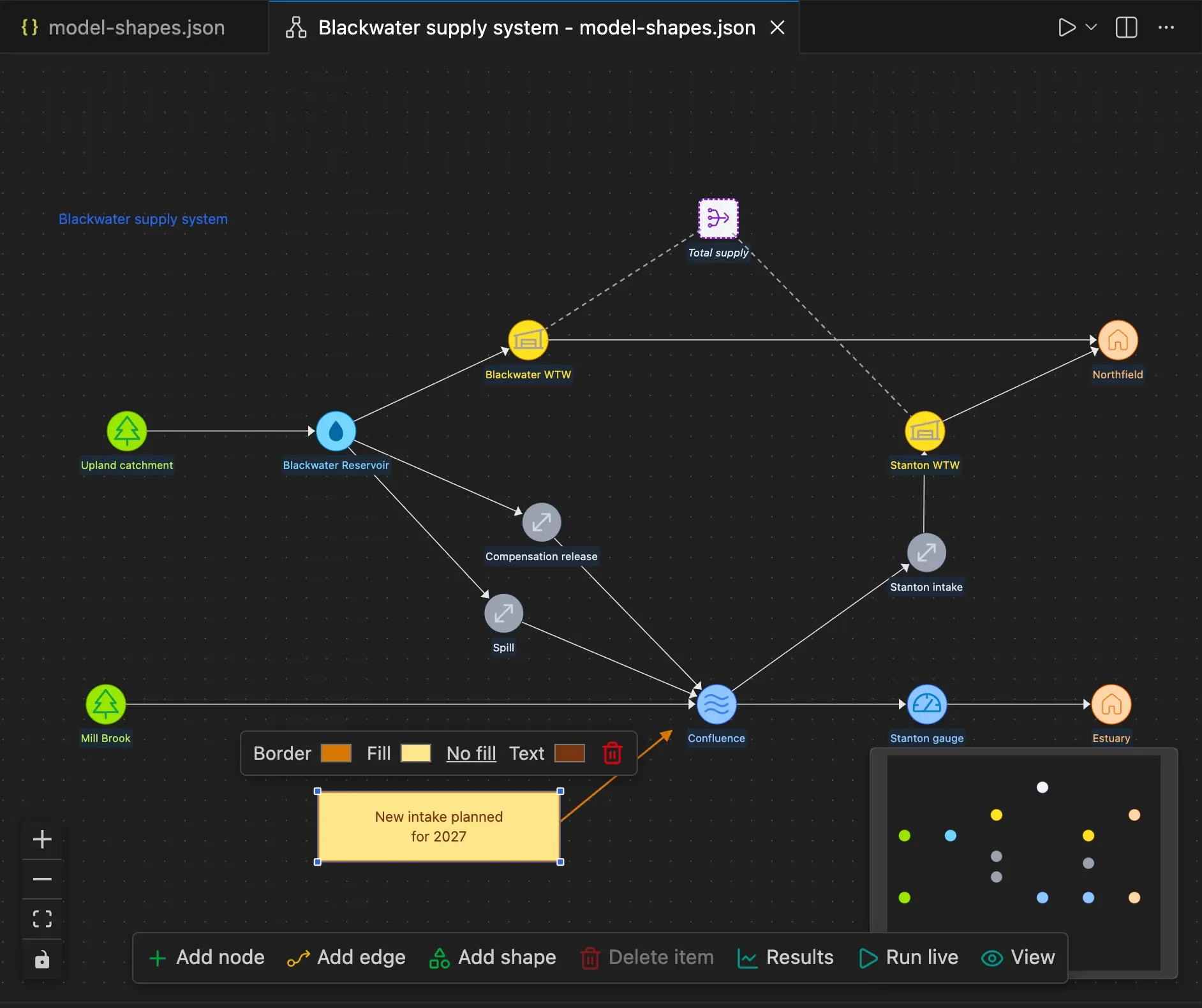Delete the shape with the red trash icon
The width and height of the screenshot is (1202, 1008).
[612, 753]
